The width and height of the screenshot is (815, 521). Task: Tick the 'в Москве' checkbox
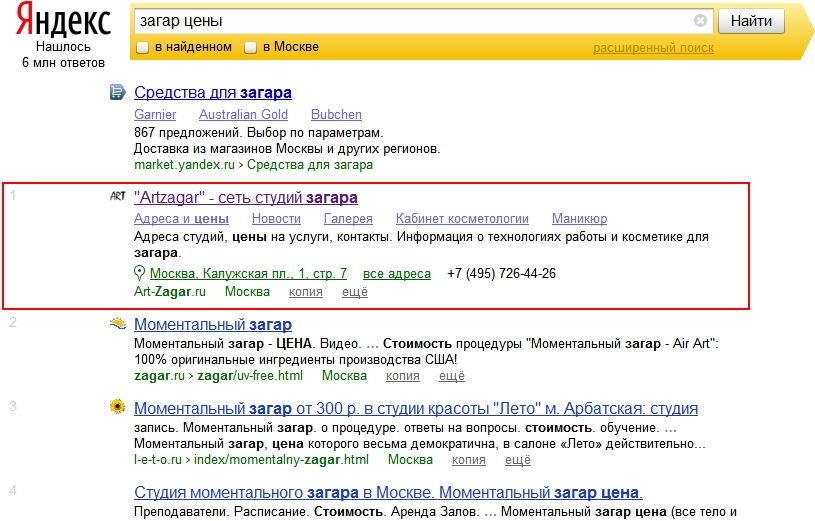[251, 47]
